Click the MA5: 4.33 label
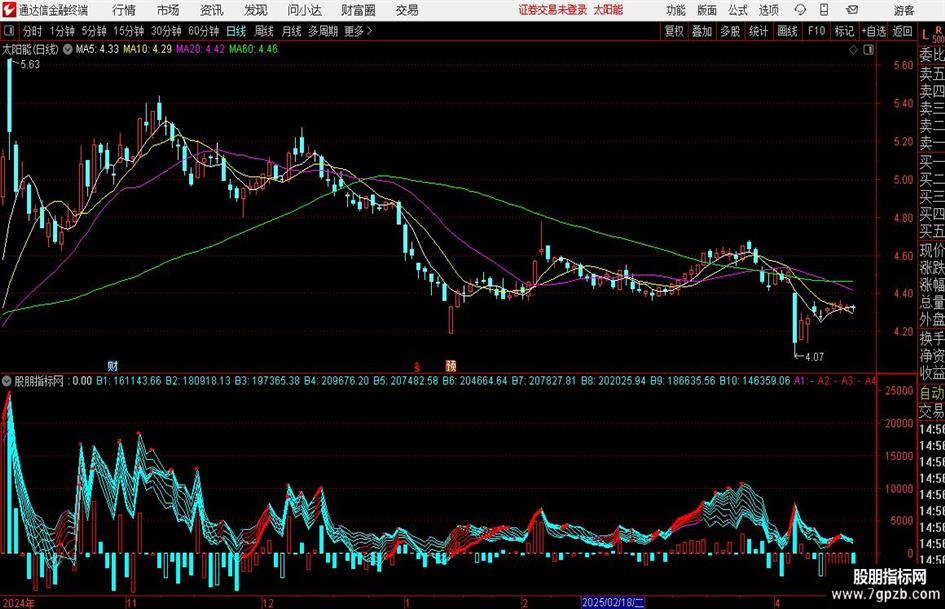This screenshot has height=609, width=945. click(x=97, y=49)
